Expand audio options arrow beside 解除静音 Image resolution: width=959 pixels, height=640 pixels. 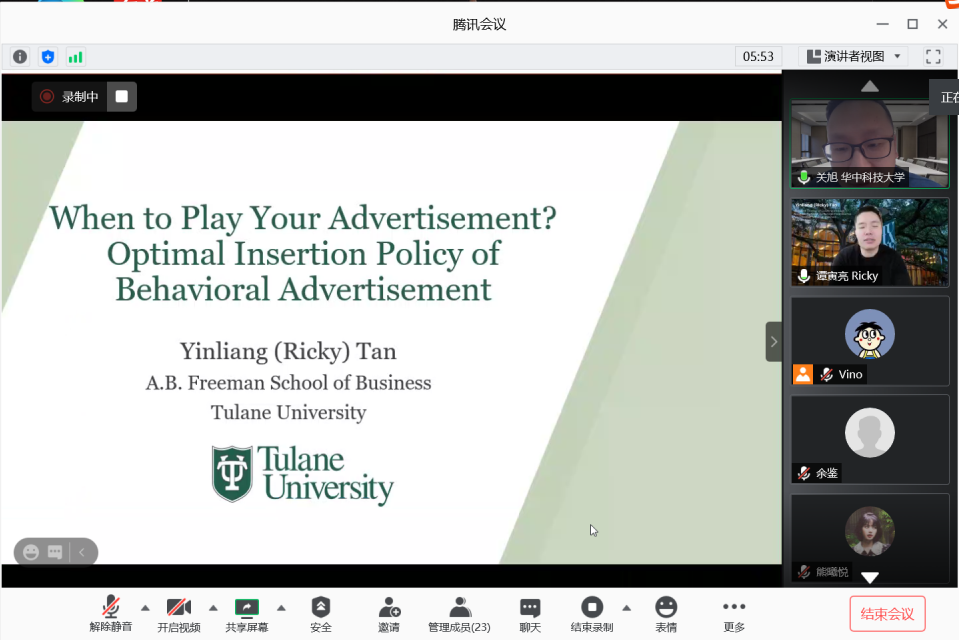point(145,607)
